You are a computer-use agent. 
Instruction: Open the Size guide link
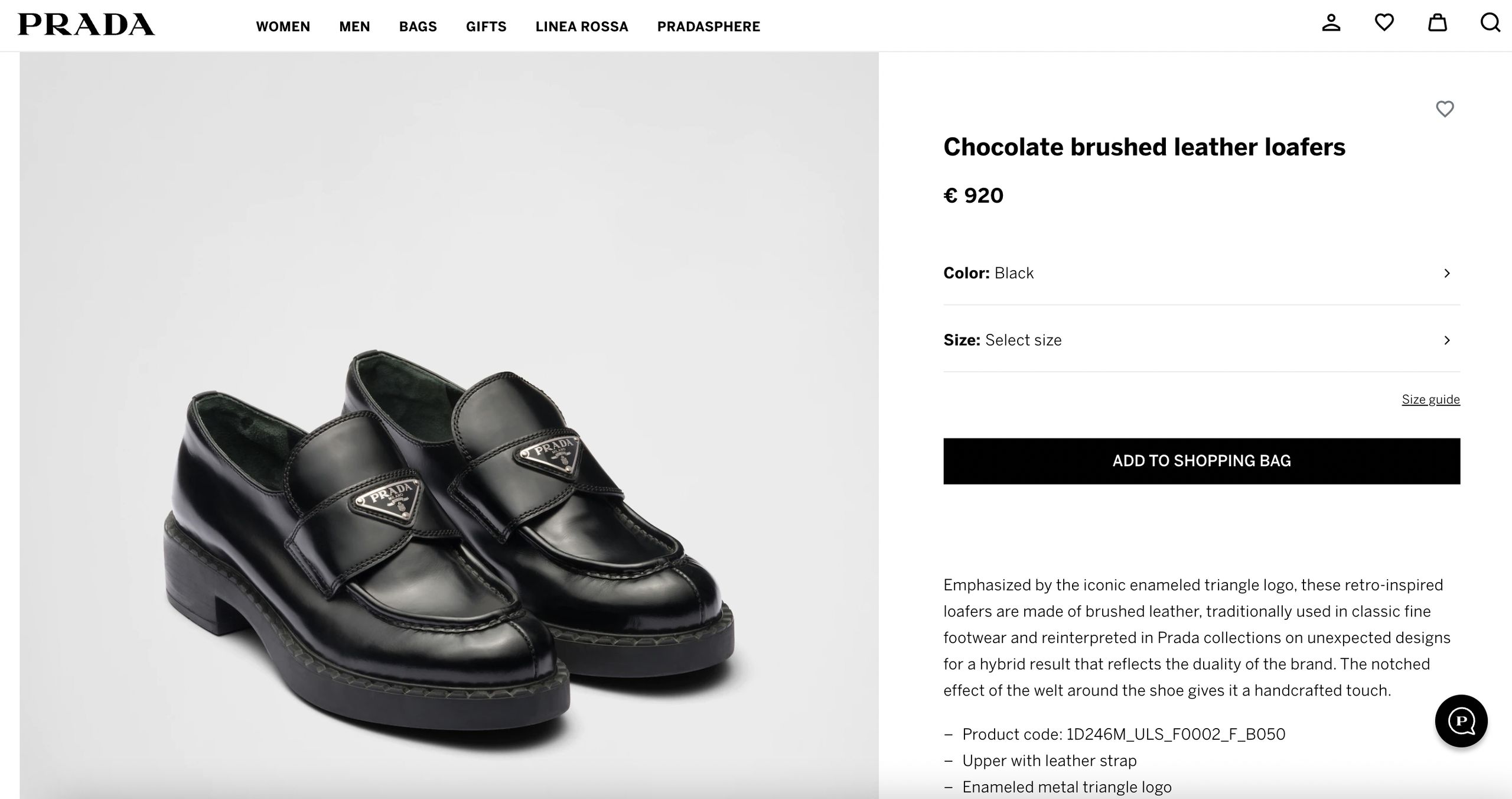coord(1430,399)
